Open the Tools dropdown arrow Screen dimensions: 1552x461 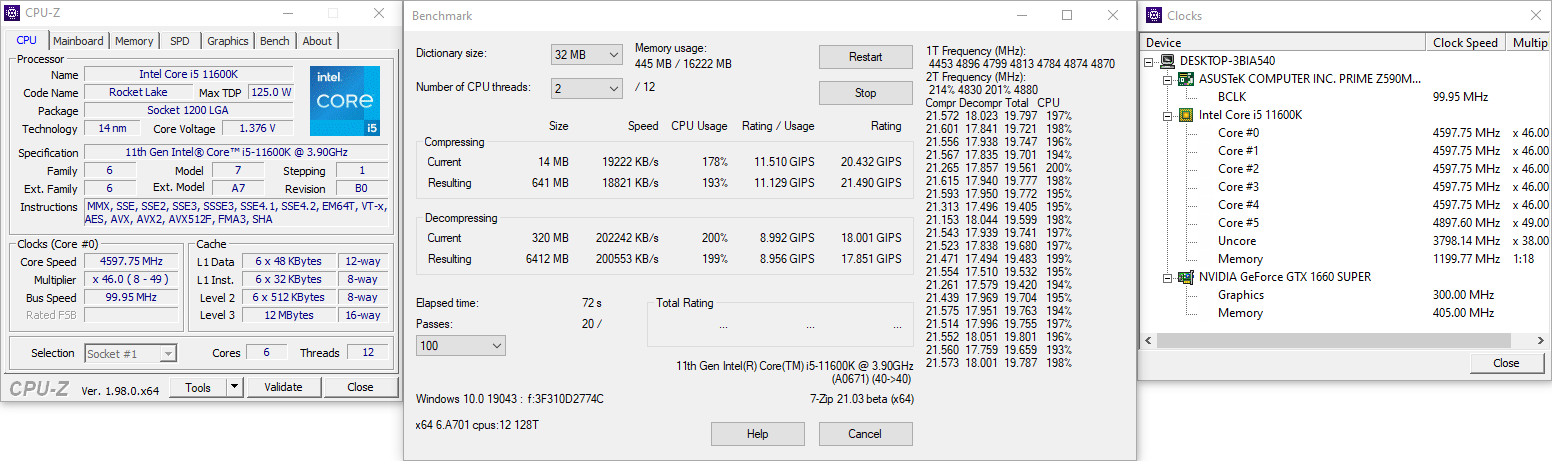[234, 387]
